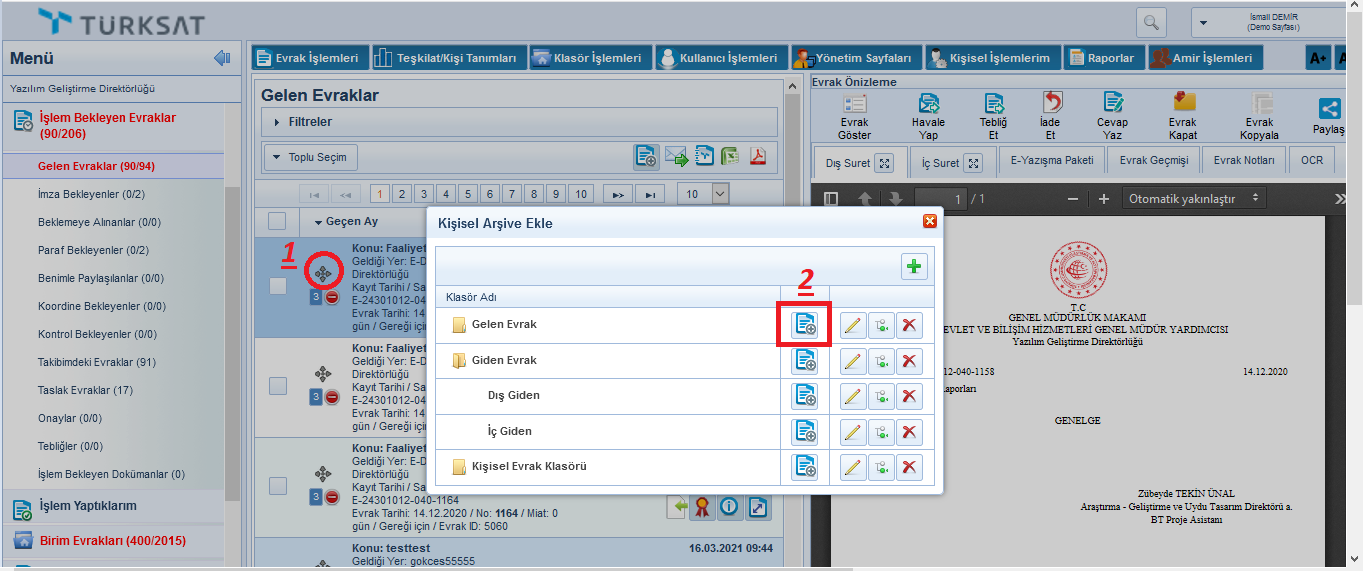The image size is (1363, 571).
Task: Switch to the Evrak Geçmişi tab
Action: click(x=1154, y=160)
